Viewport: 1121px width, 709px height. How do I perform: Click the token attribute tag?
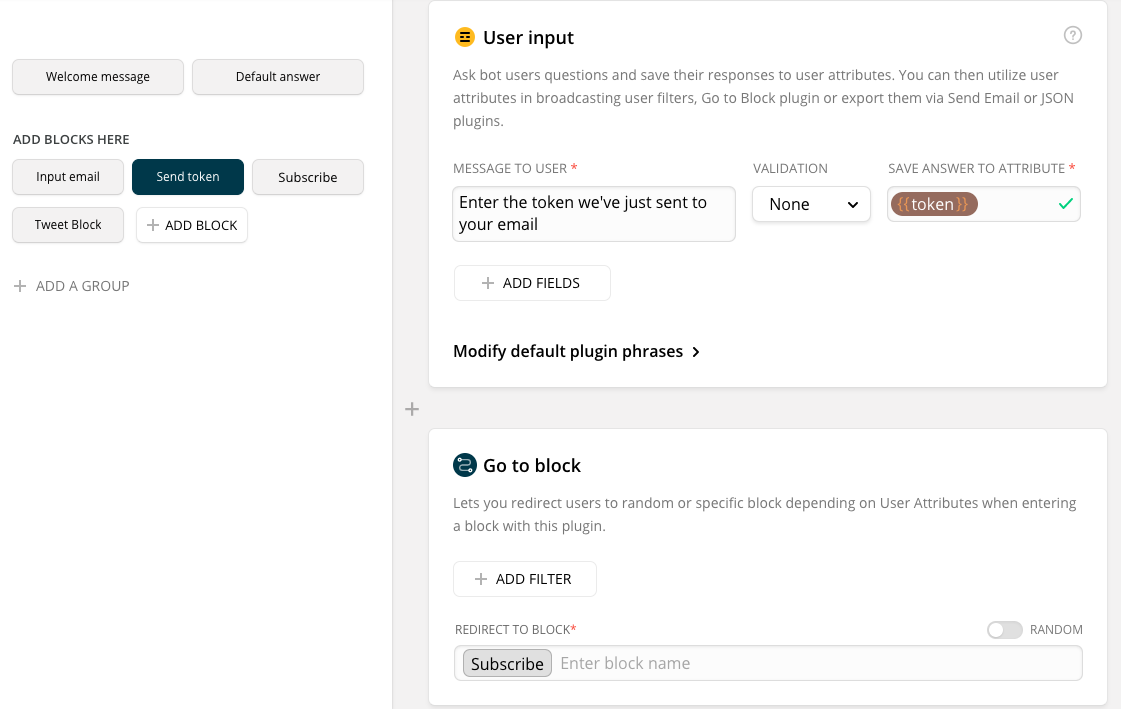point(933,204)
